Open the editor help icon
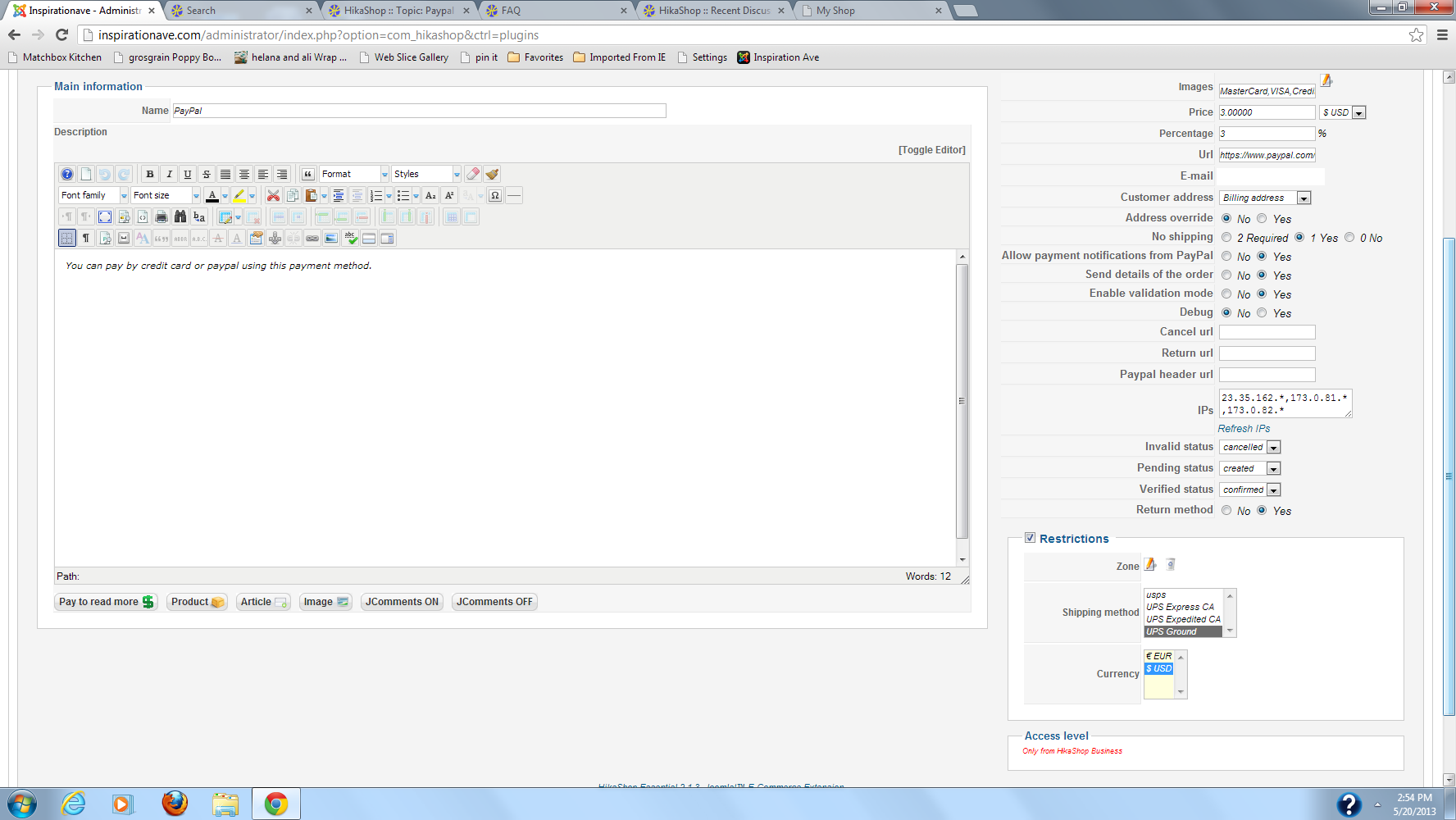Image resolution: width=1456 pixels, height=820 pixels. (67, 174)
